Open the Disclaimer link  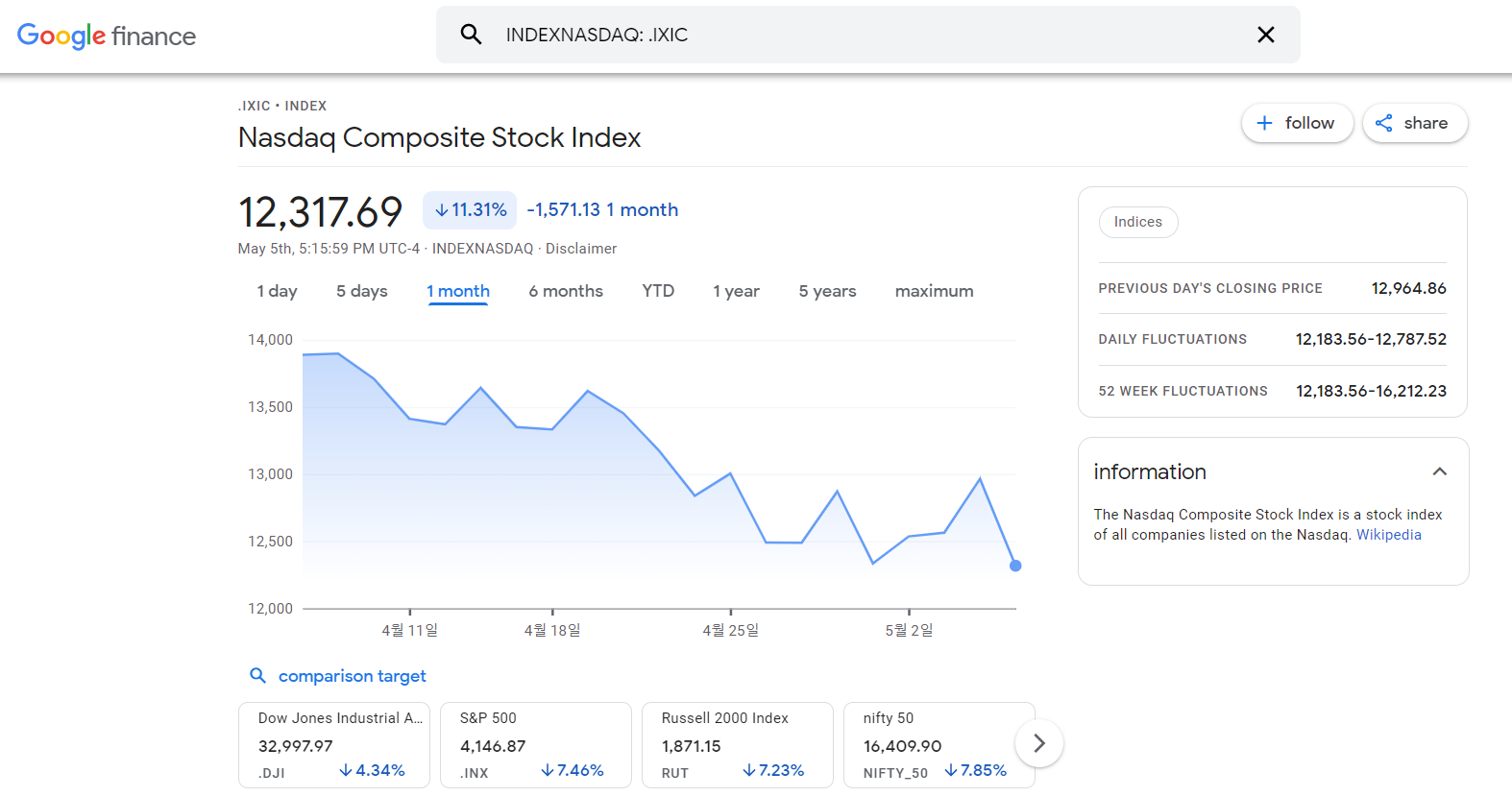click(x=581, y=249)
